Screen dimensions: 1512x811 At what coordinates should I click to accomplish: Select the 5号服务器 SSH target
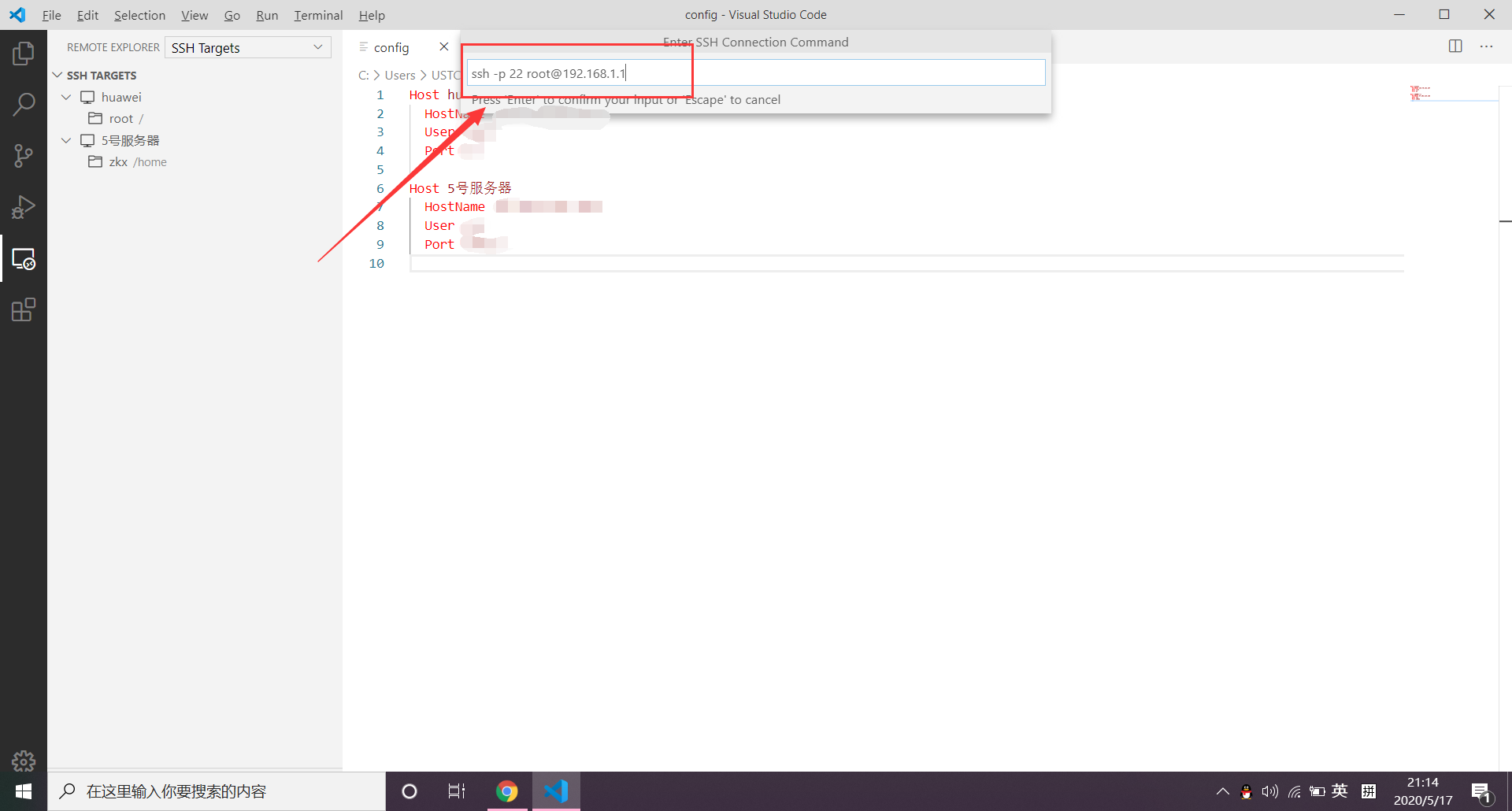[195, 140]
